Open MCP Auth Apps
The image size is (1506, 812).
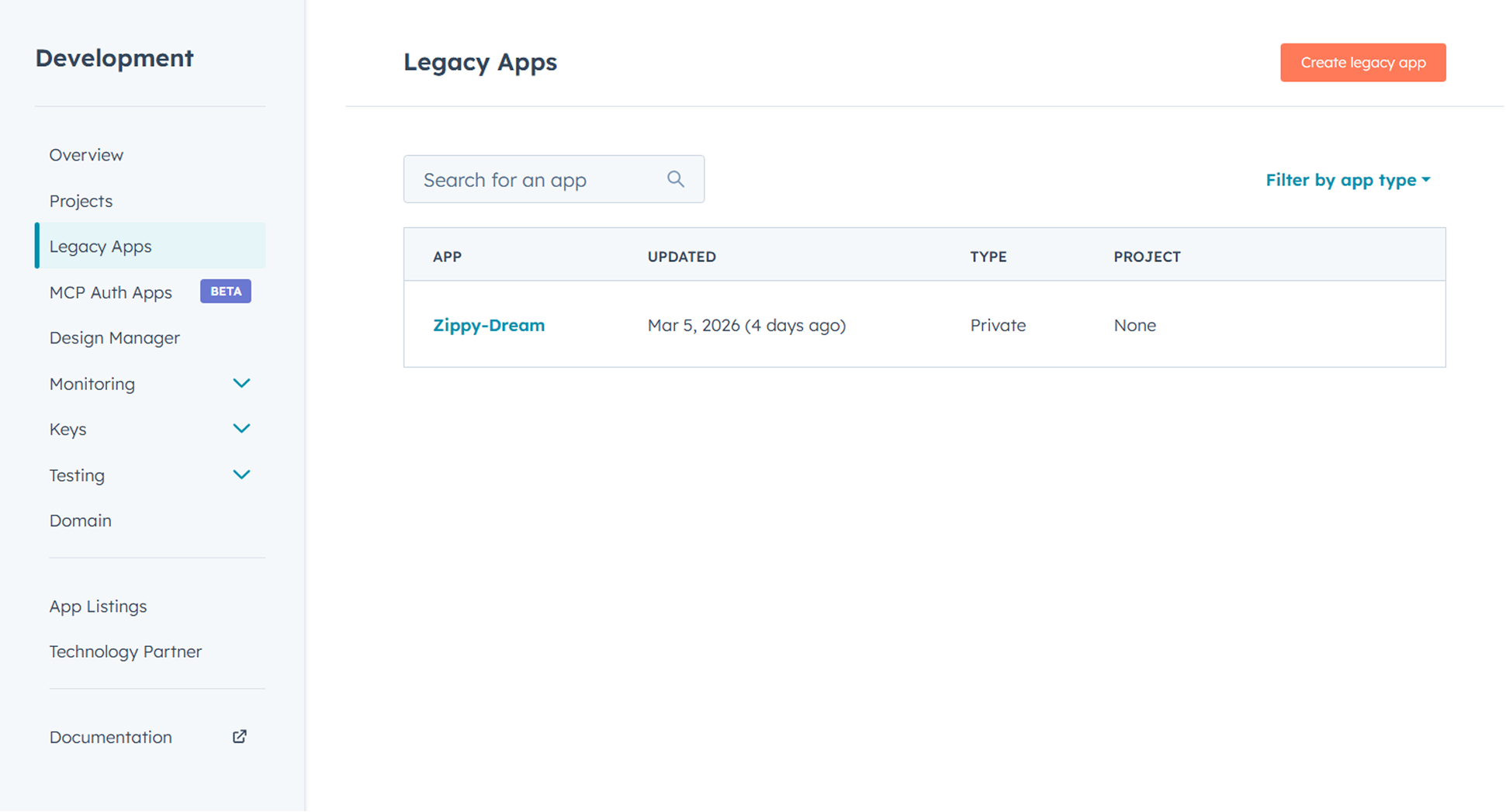point(110,292)
